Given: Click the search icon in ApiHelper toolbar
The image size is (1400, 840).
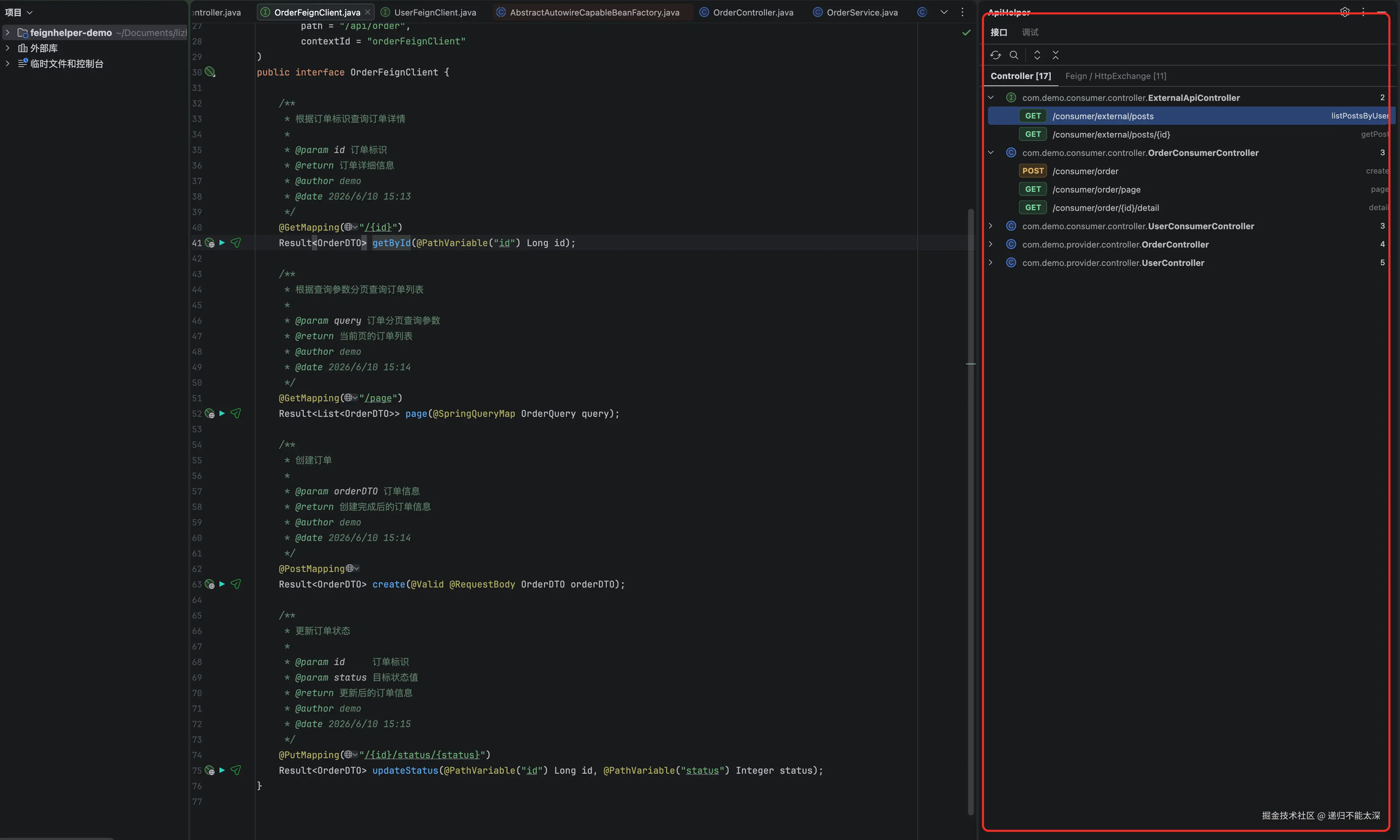Looking at the screenshot, I should tap(1014, 55).
